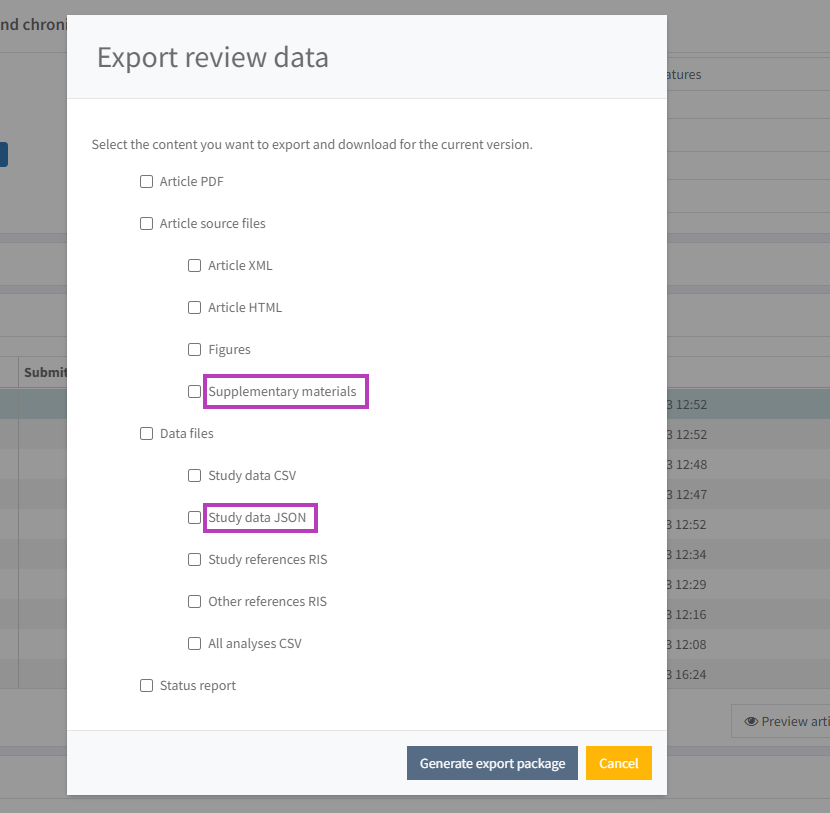Toggle the Other references RIS checkbox
Viewport: 830px width, 813px height.
point(195,602)
